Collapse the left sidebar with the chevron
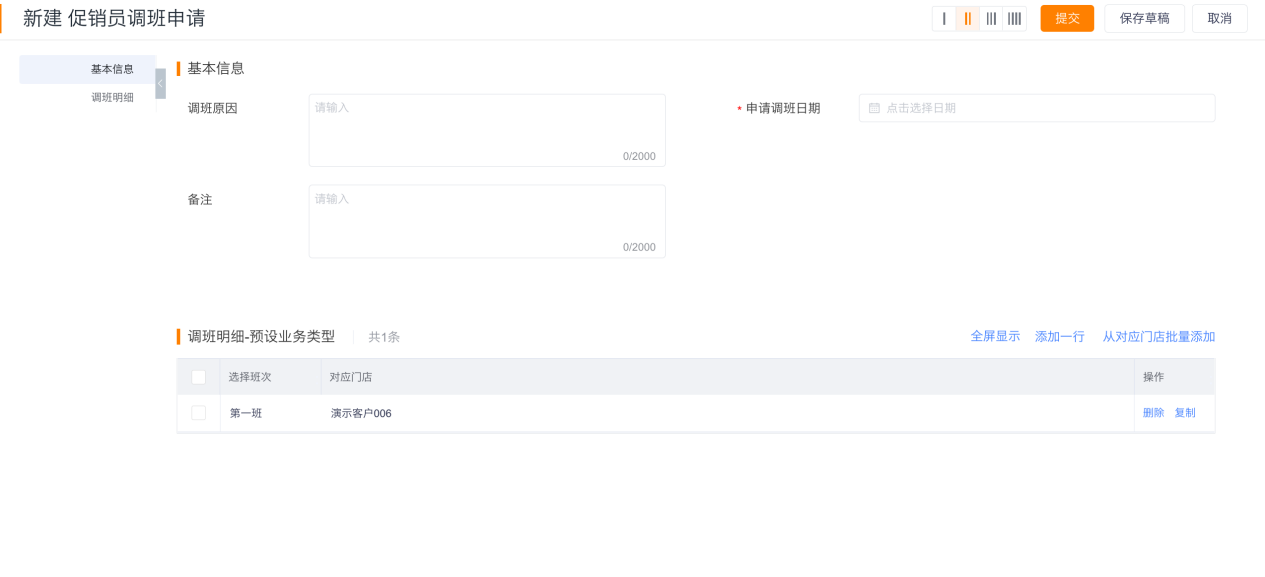This screenshot has height=577, width=1265. 160,83
